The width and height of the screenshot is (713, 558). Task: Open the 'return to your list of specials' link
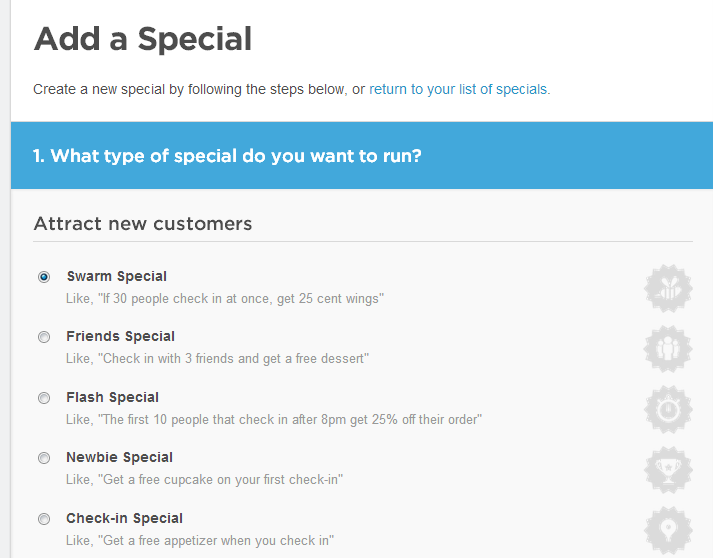pyautogui.click(x=458, y=89)
